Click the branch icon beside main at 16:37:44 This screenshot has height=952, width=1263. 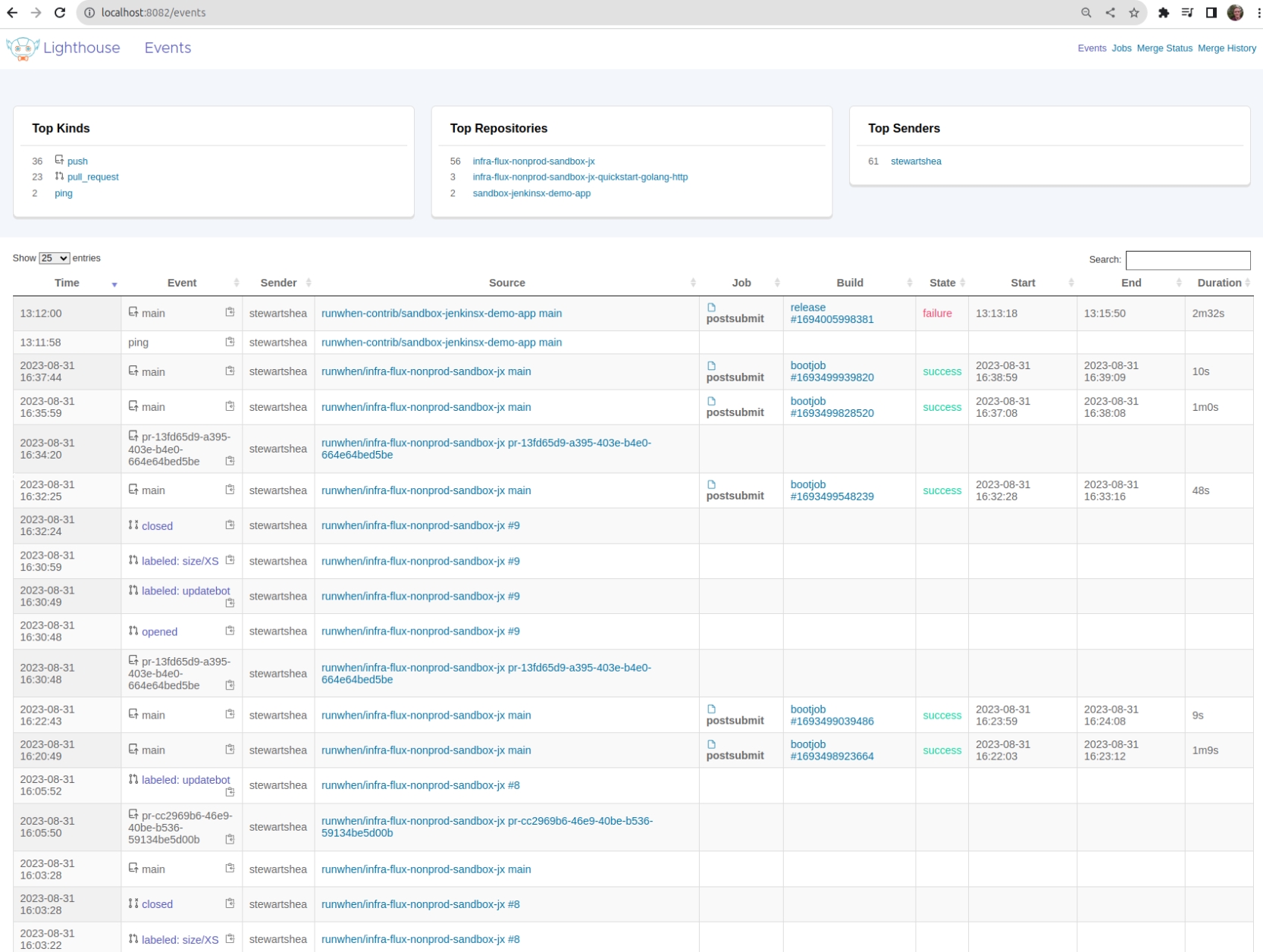tap(133, 371)
